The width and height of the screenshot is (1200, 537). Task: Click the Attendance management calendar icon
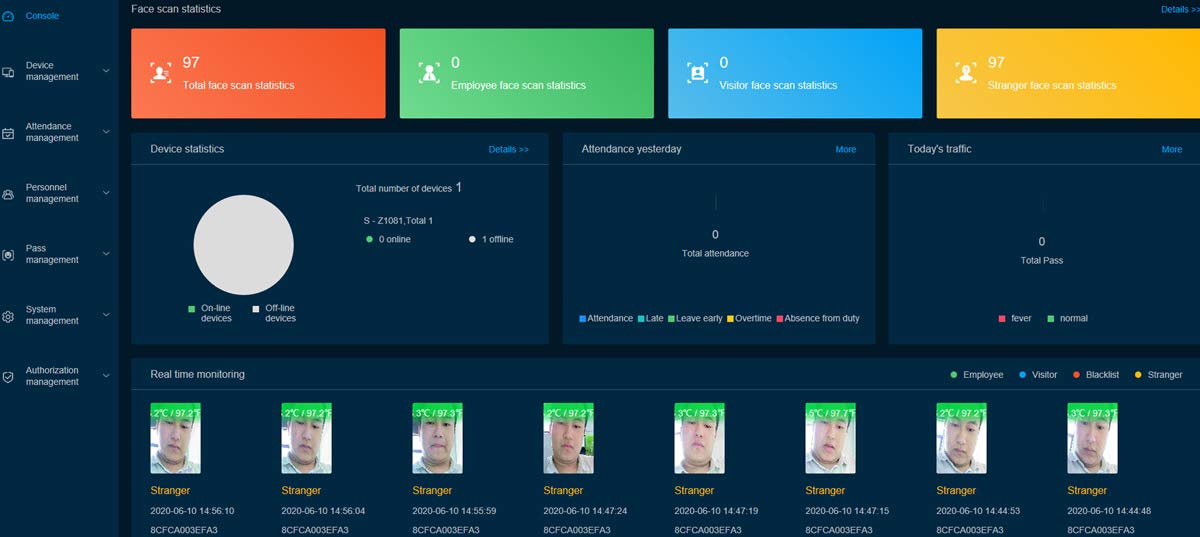point(8,133)
